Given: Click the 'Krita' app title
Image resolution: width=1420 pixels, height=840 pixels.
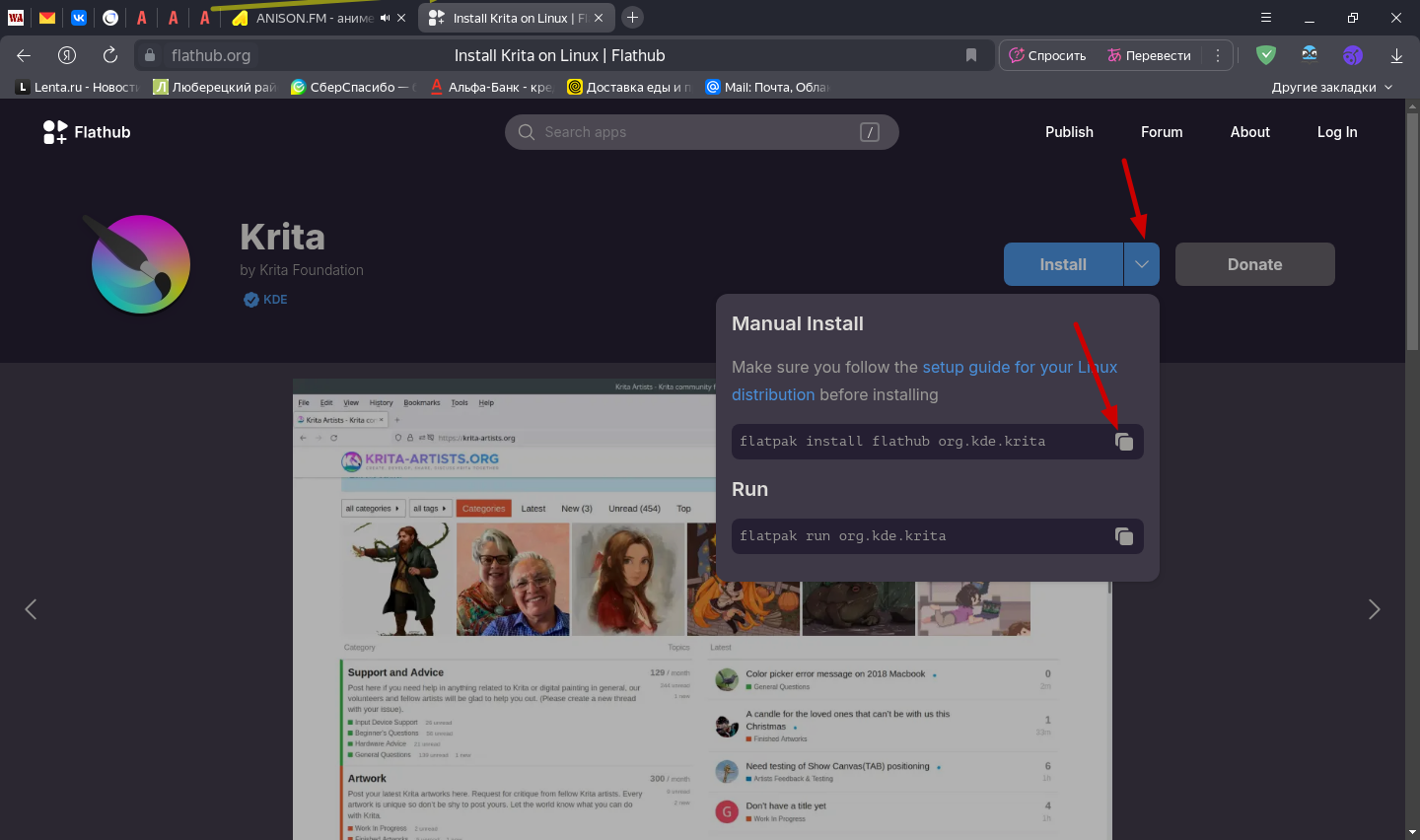Looking at the screenshot, I should (x=282, y=238).
